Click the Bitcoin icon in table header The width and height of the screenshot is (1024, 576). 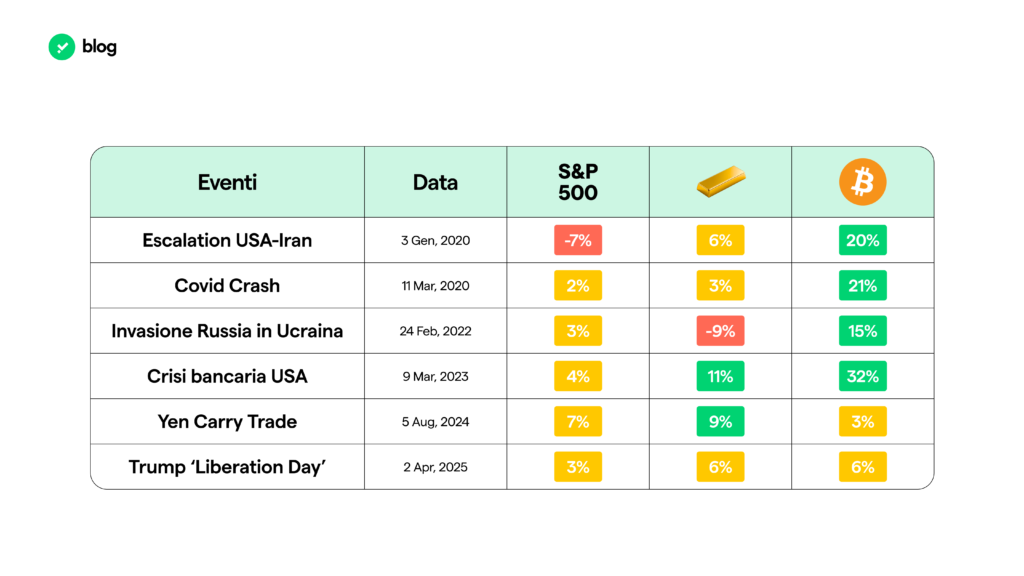point(862,183)
